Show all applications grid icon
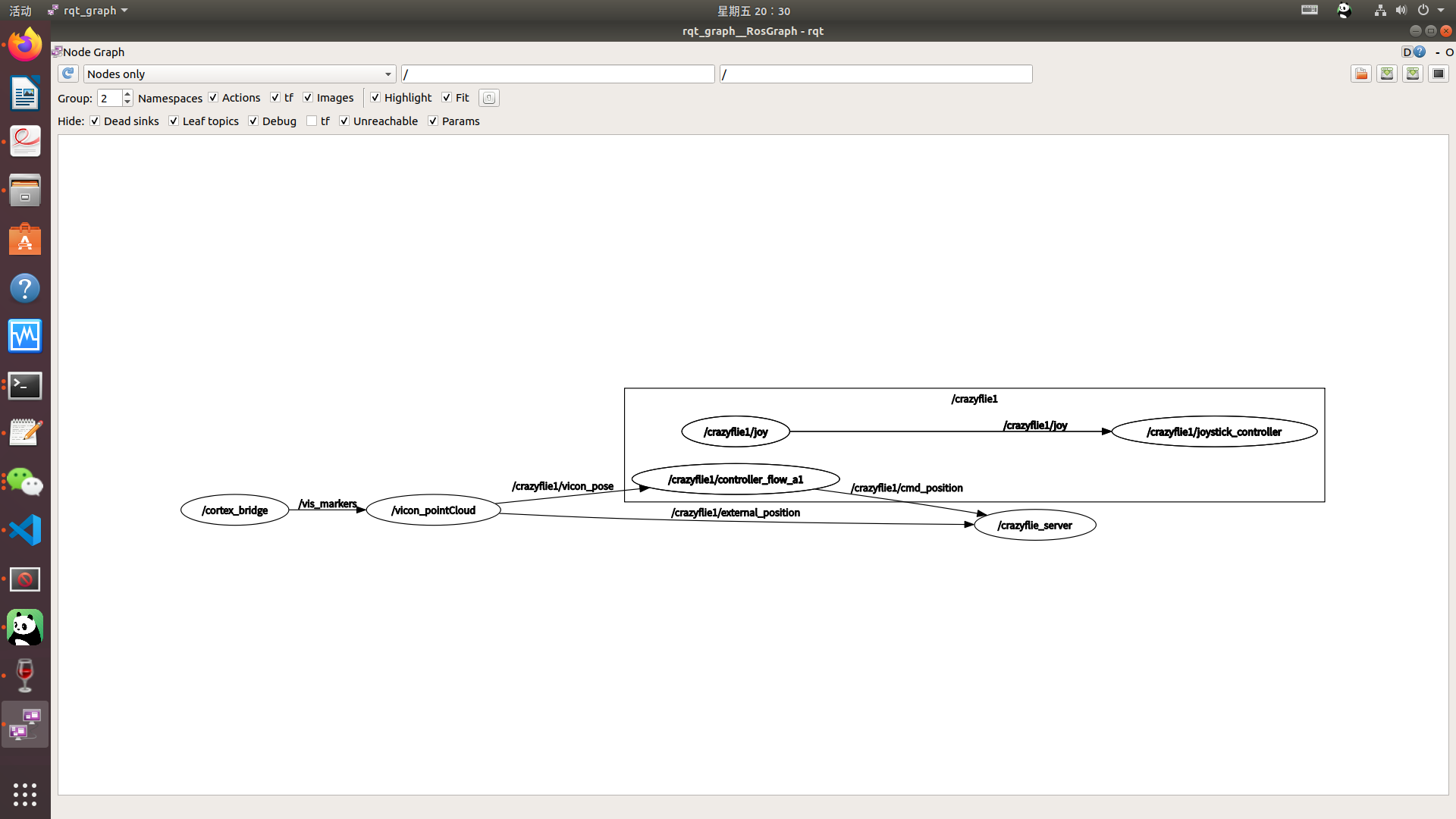The image size is (1456, 819). 25,794
